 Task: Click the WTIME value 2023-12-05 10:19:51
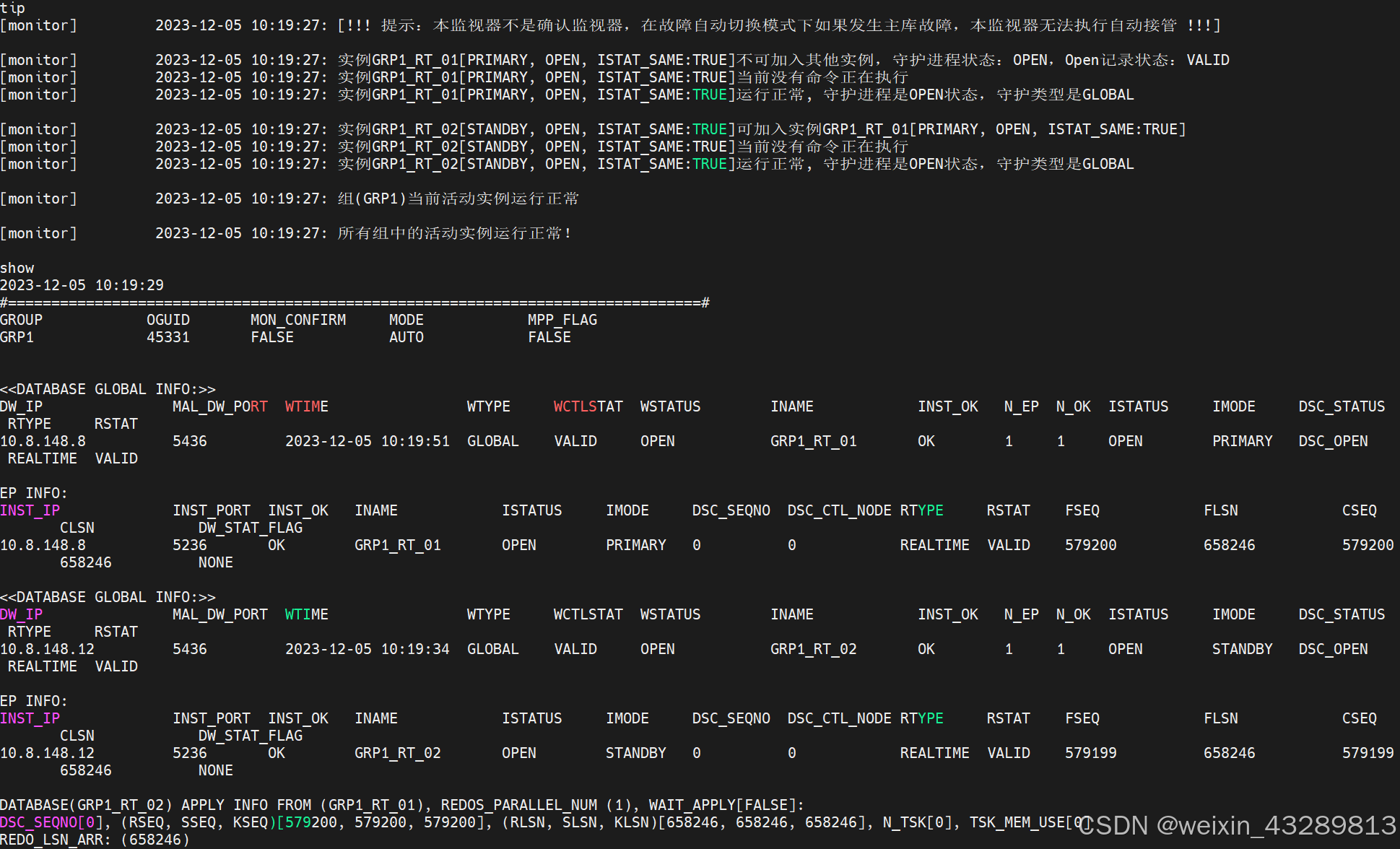368,441
